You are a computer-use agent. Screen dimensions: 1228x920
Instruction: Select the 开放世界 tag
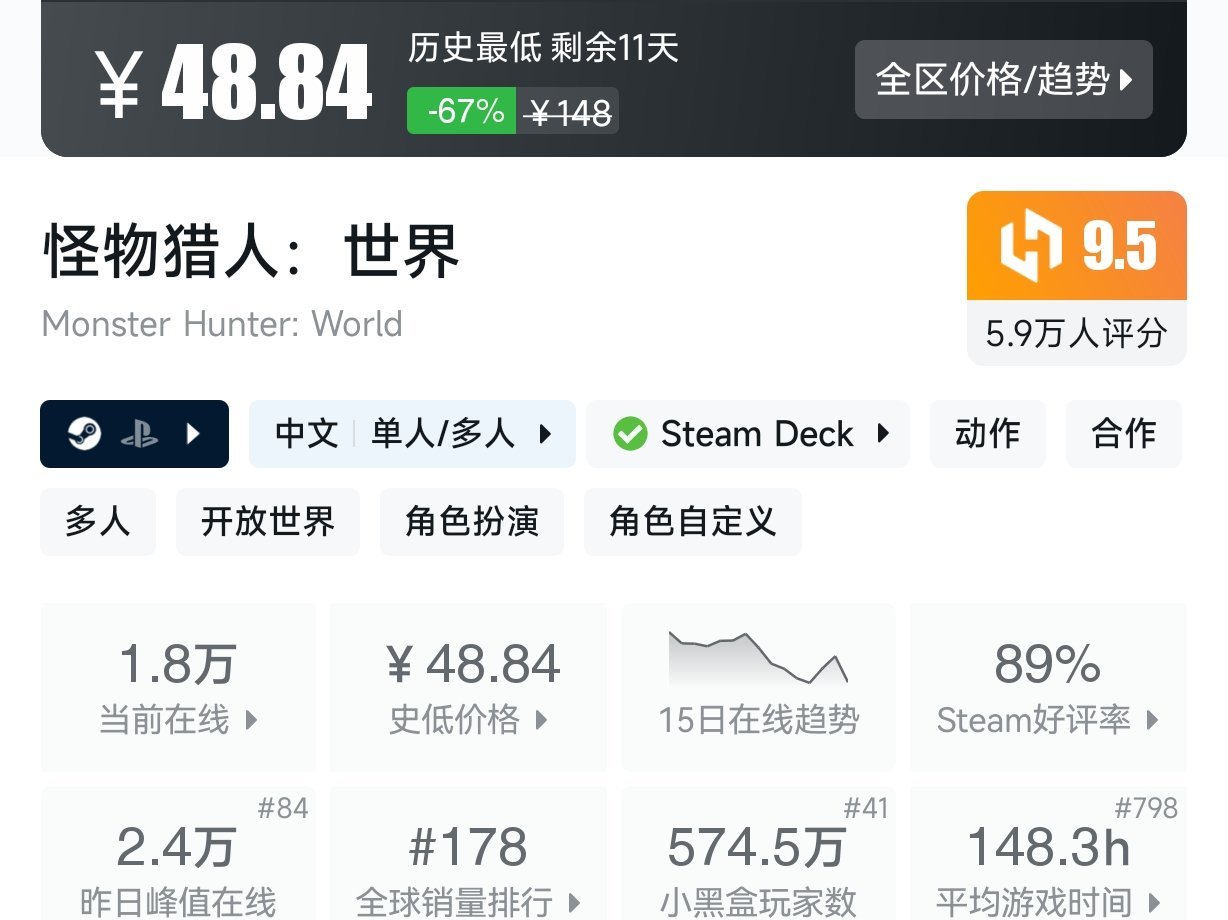[268, 522]
